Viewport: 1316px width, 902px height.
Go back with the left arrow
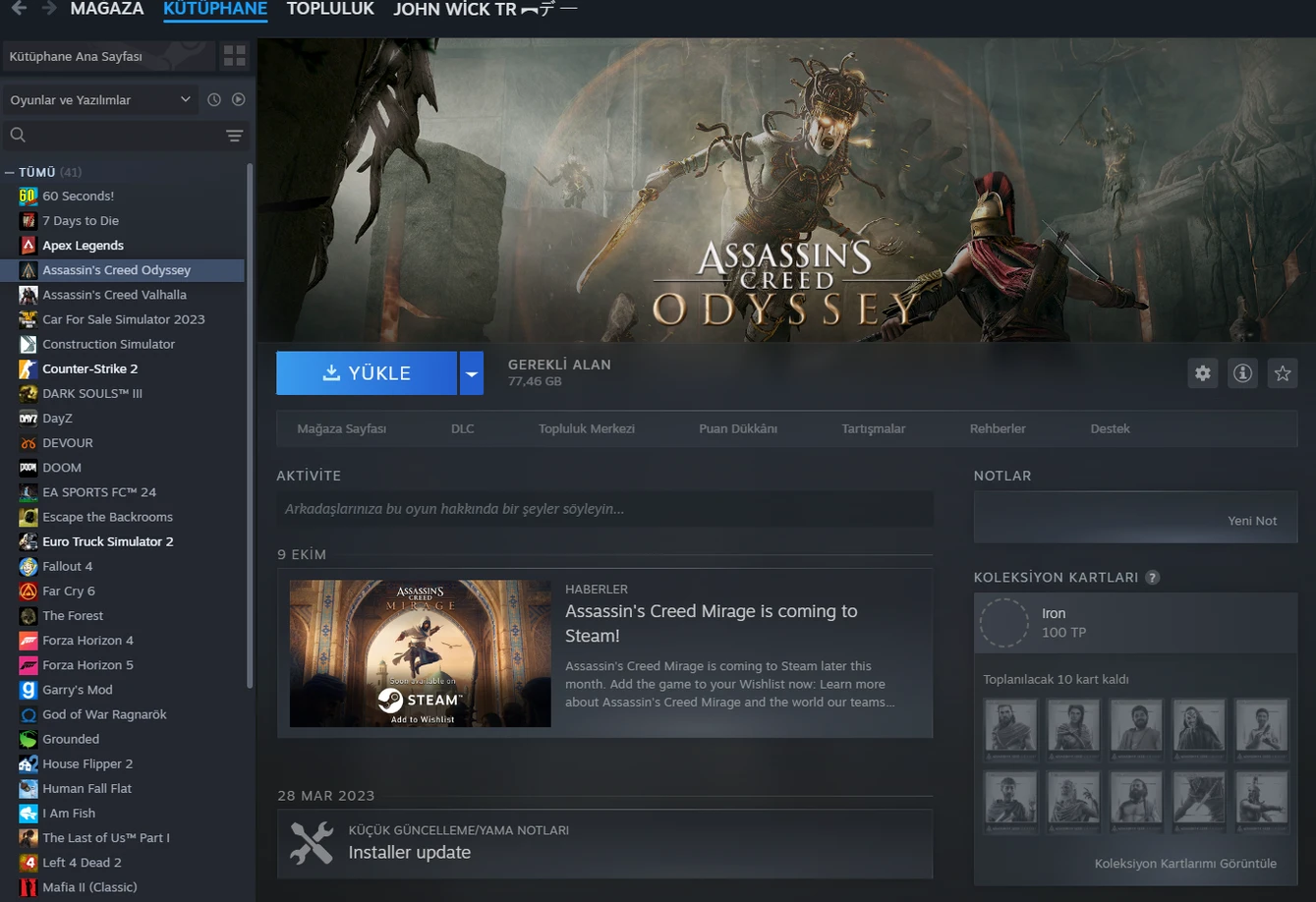click(x=19, y=9)
